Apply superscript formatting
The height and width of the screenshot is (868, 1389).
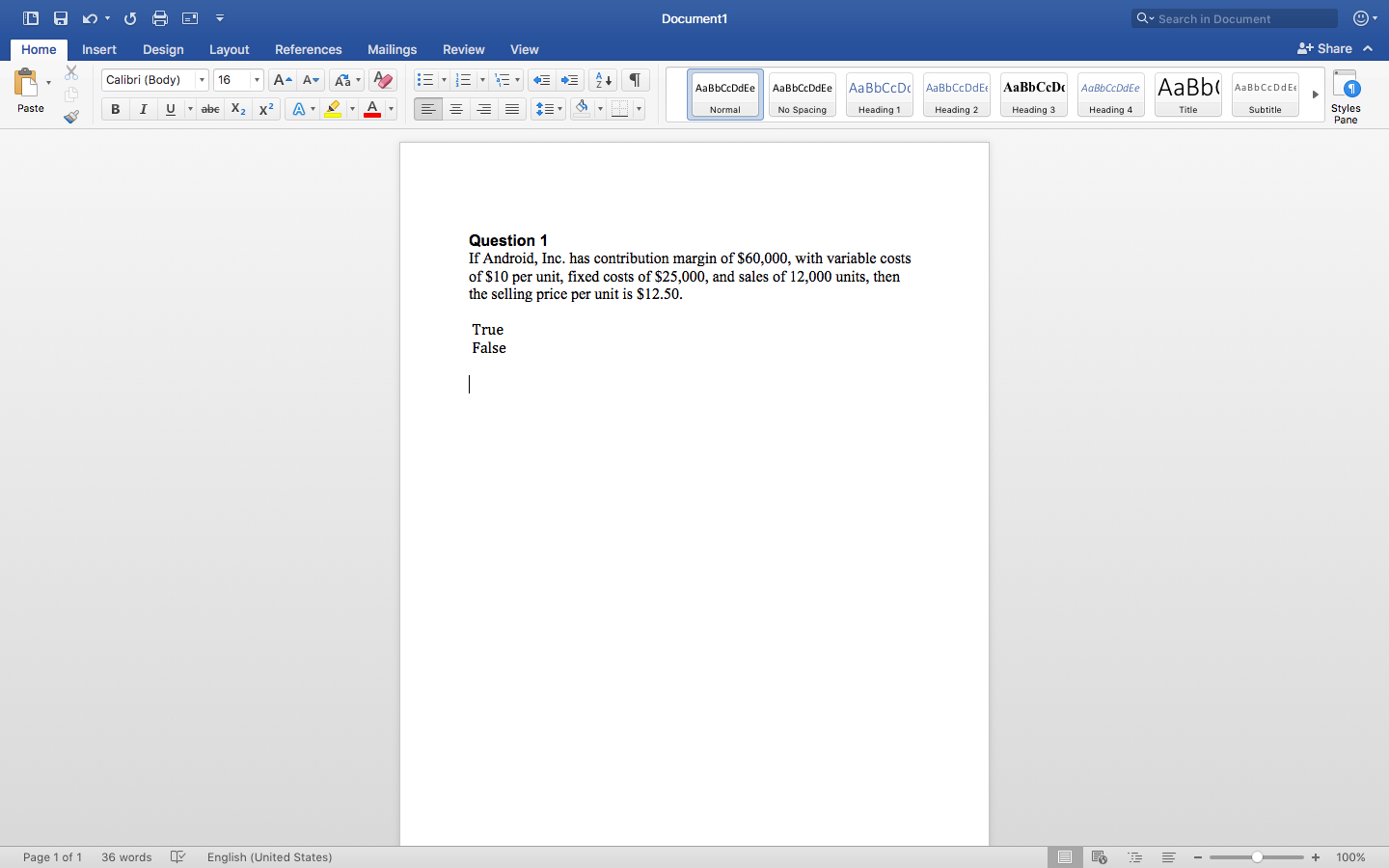(x=266, y=109)
